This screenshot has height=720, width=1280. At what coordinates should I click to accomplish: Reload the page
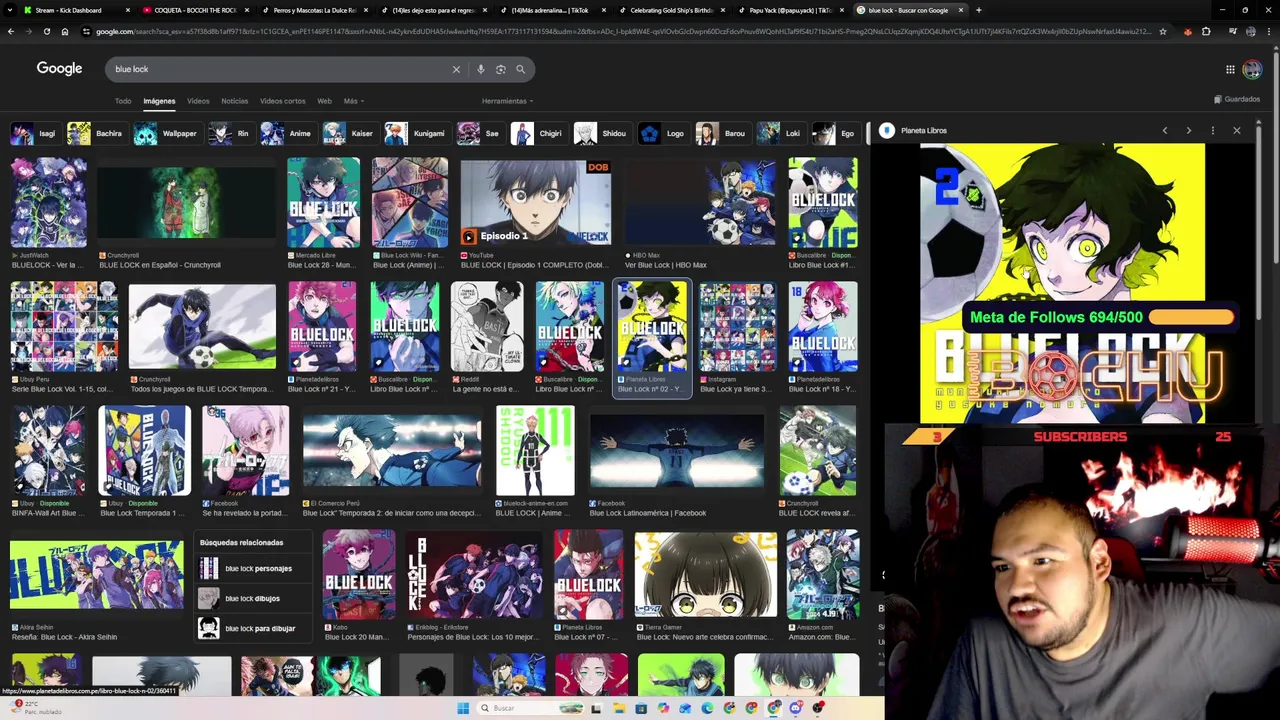(x=46, y=31)
